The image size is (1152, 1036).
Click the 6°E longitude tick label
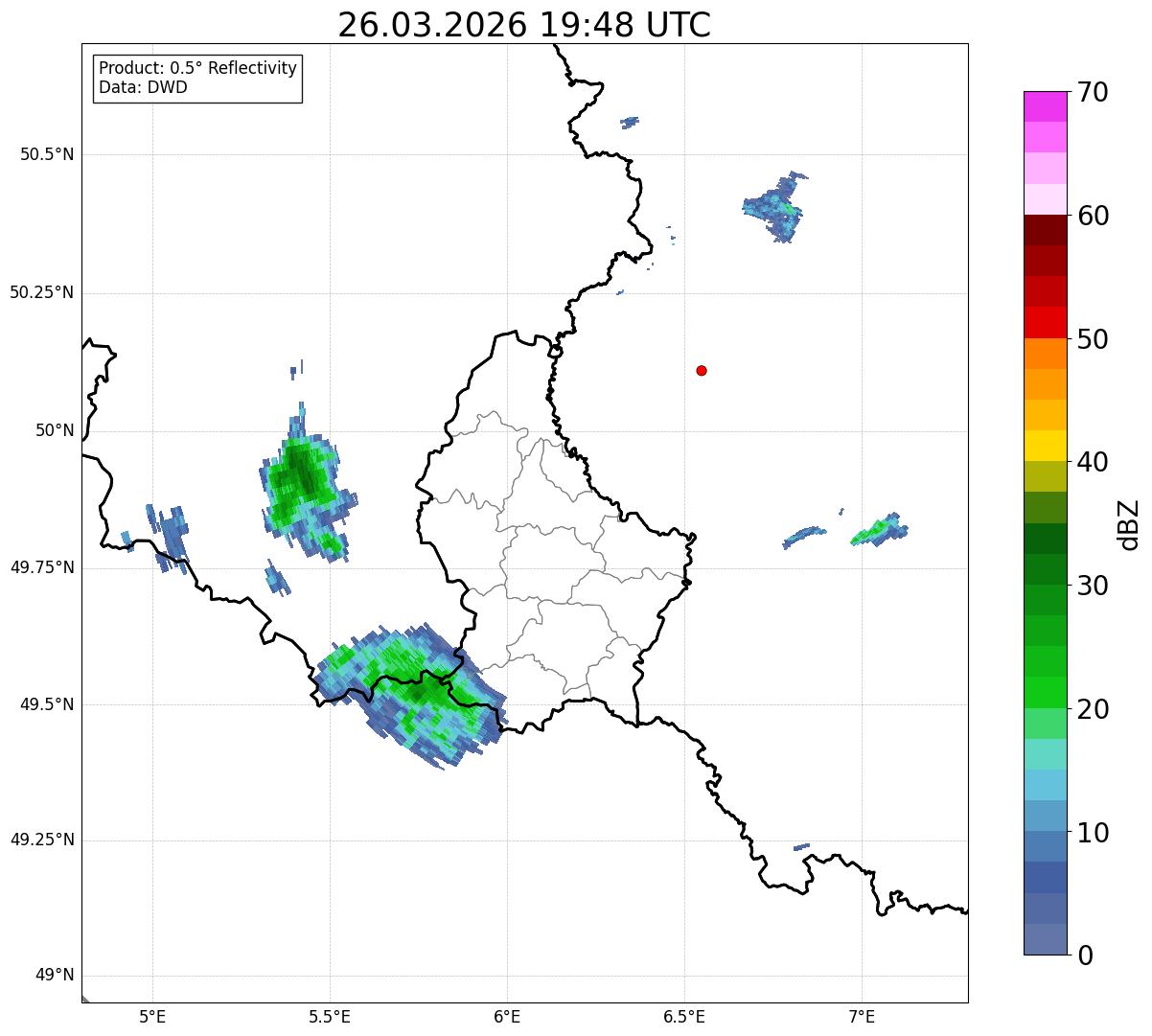point(507,1016)
